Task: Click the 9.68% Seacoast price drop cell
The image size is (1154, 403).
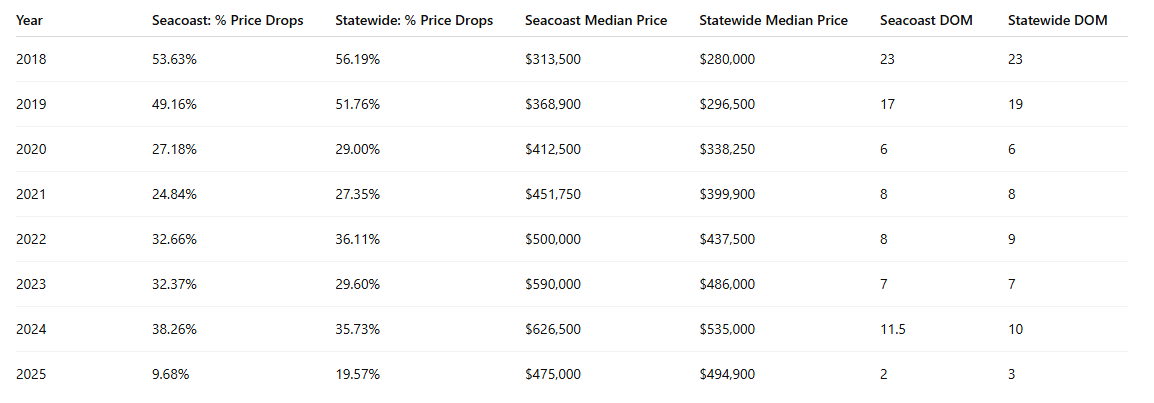Action: pos(170,374)
